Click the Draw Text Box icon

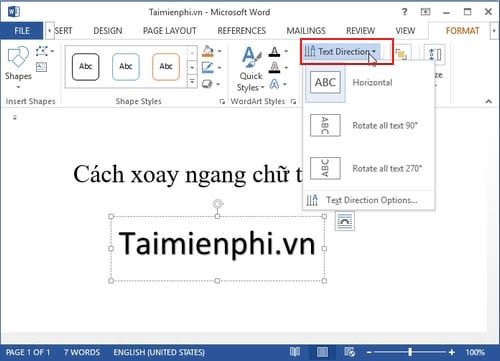point(41,67)
